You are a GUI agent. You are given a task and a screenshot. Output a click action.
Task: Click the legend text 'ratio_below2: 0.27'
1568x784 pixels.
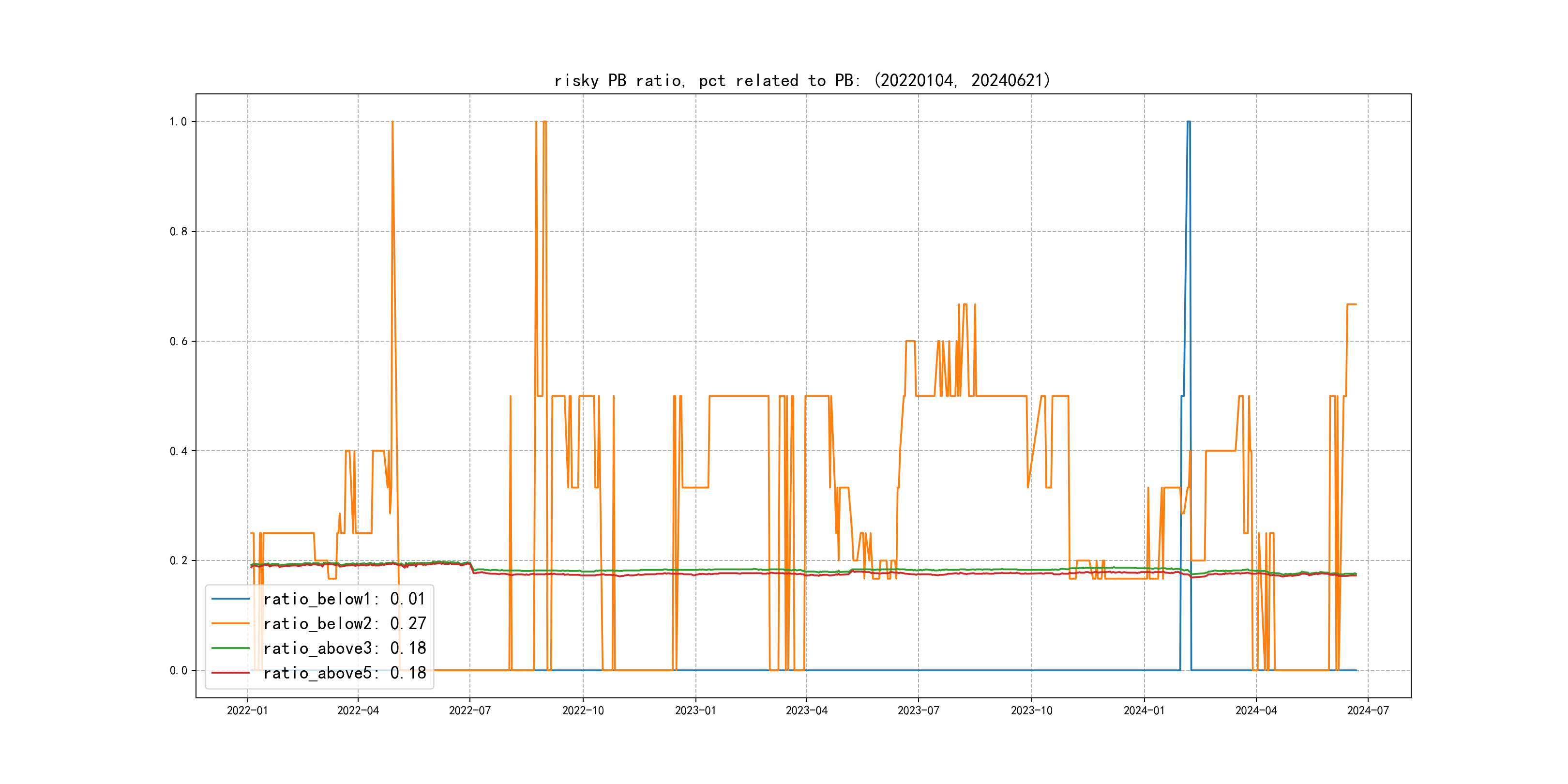click(344, 623)
